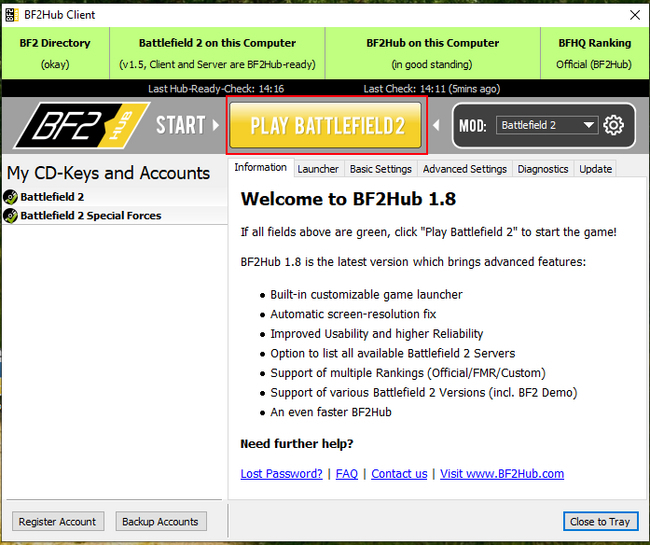This screenshot has height=545, width=650.
Task: Click the Special Forces CD-key disc icon
Action: 10,216
